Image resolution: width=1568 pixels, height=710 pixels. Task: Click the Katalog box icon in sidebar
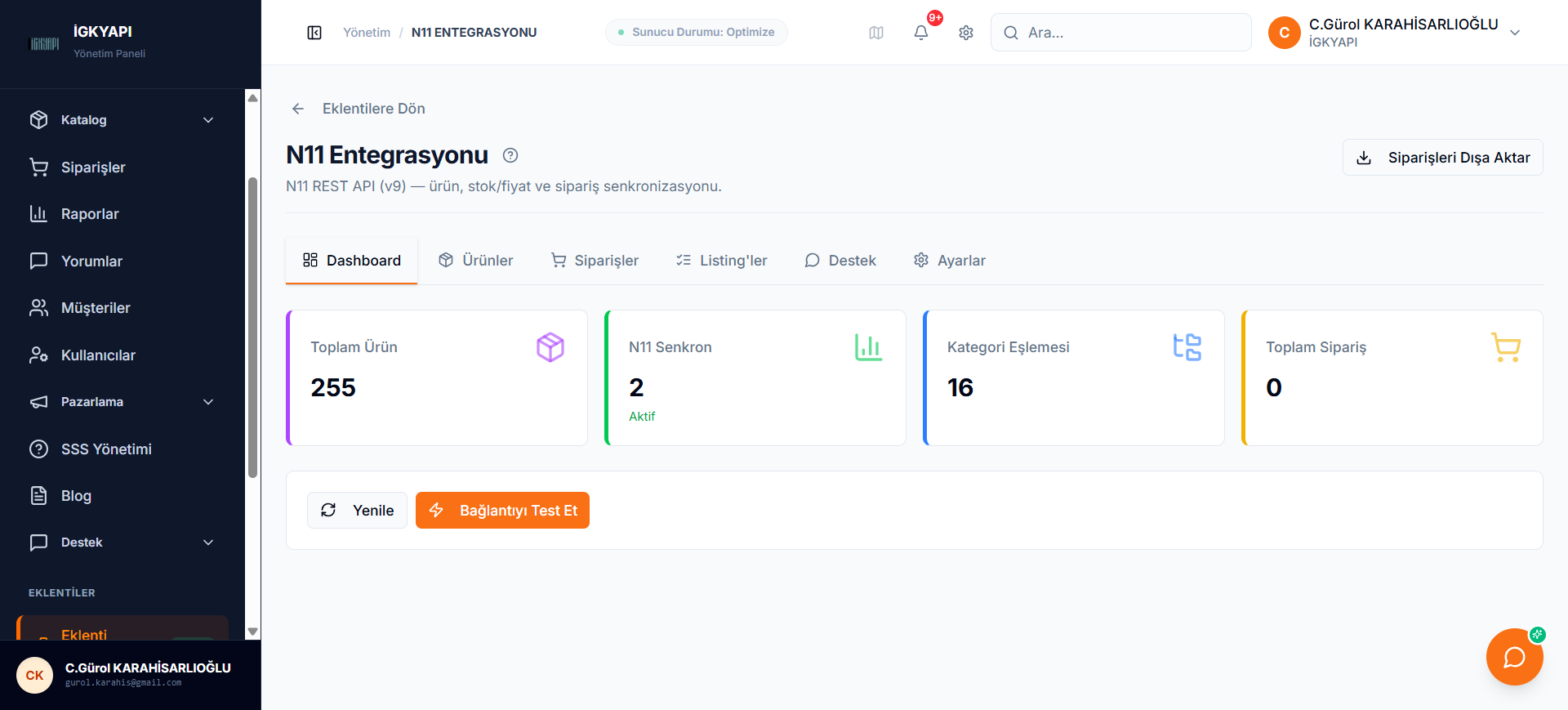tap(38, 120)
